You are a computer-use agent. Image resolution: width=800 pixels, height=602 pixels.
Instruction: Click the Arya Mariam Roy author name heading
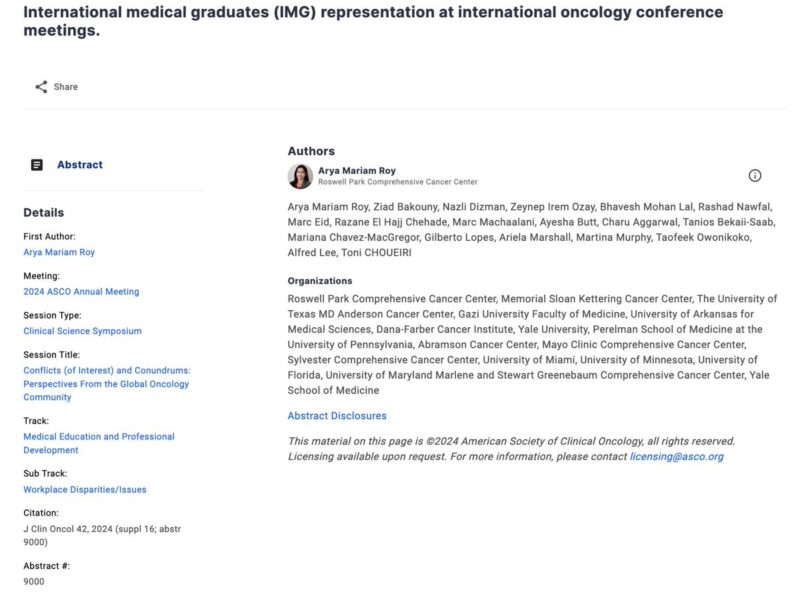pos(357,170)
